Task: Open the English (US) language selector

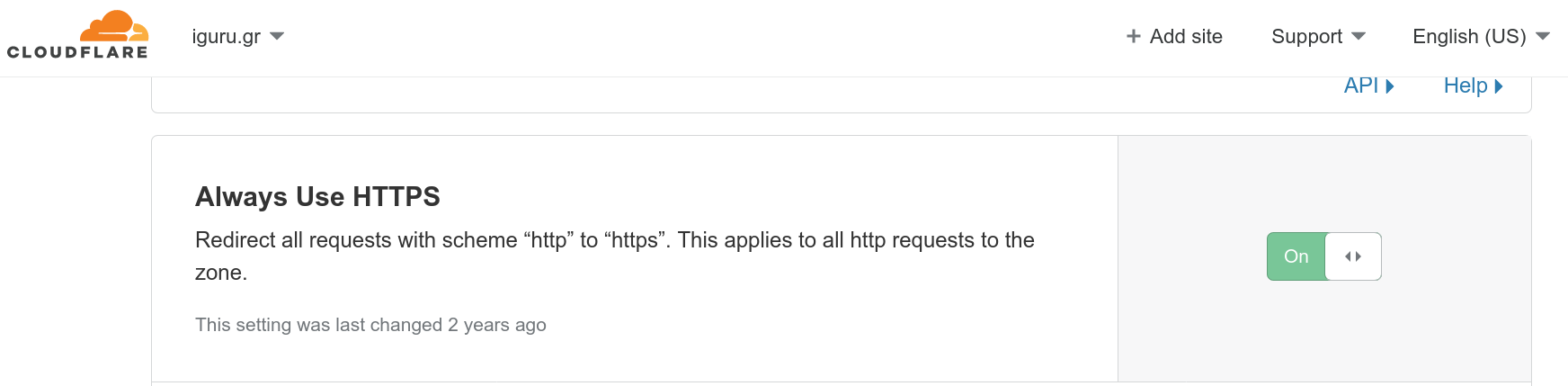Action: tap(1481, 37)
